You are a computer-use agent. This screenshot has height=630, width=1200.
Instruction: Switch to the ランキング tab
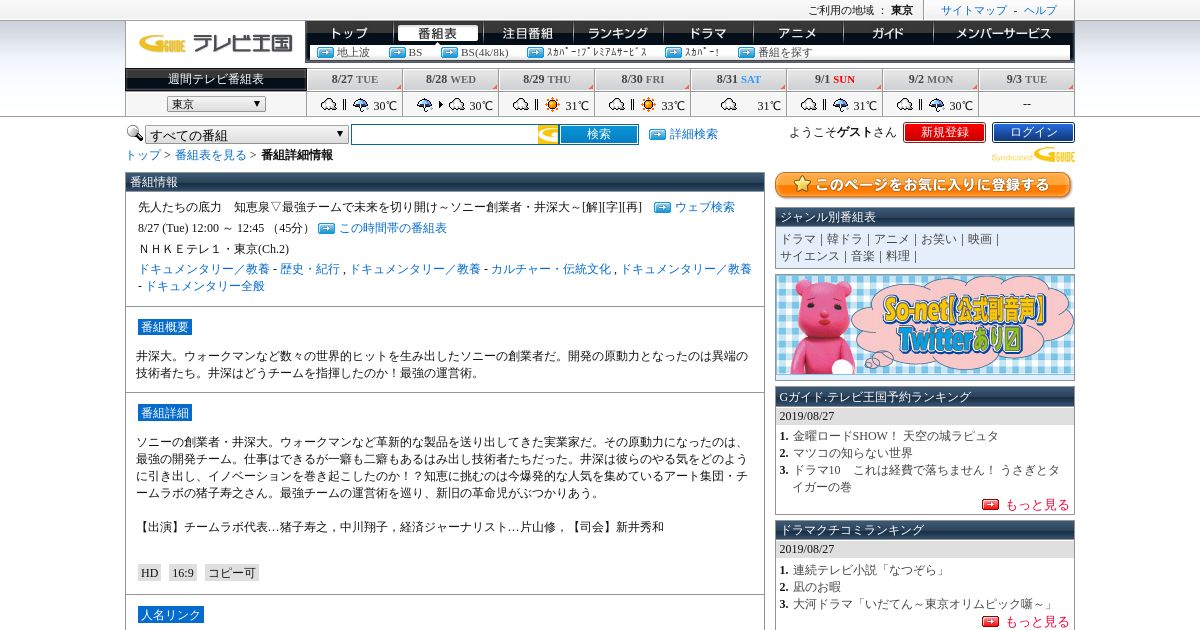coord(617,33)
